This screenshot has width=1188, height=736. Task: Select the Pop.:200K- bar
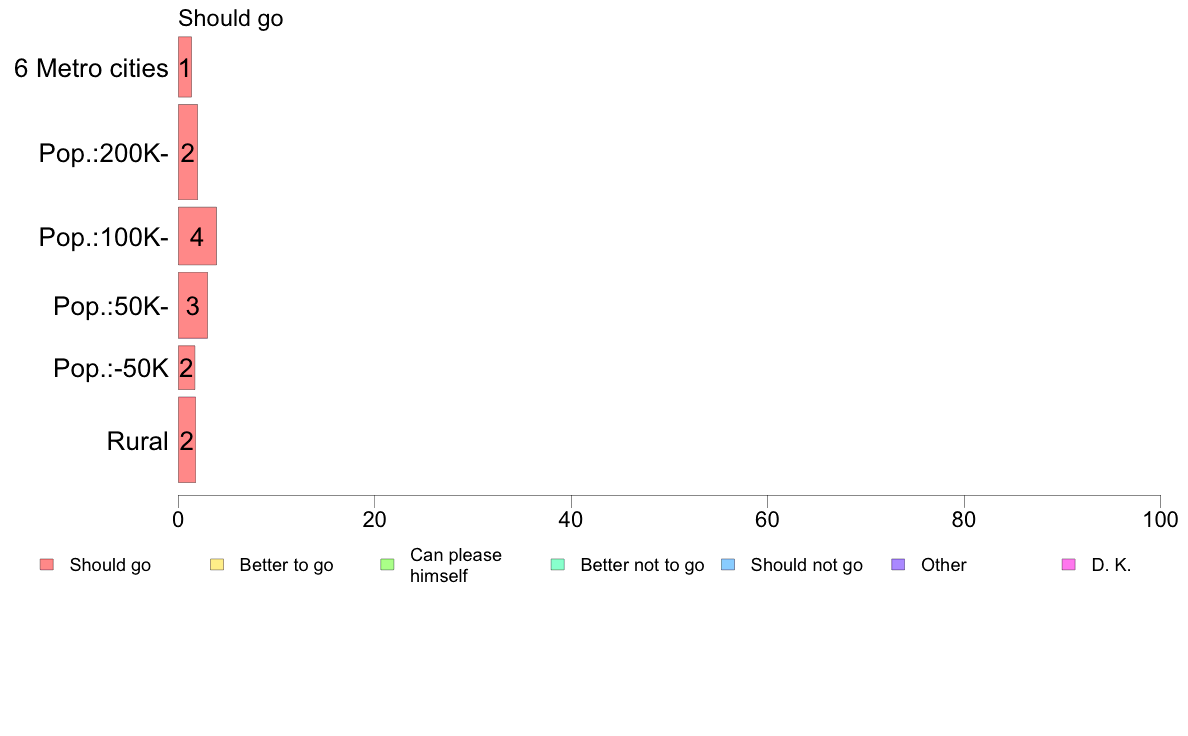(188, 152)
